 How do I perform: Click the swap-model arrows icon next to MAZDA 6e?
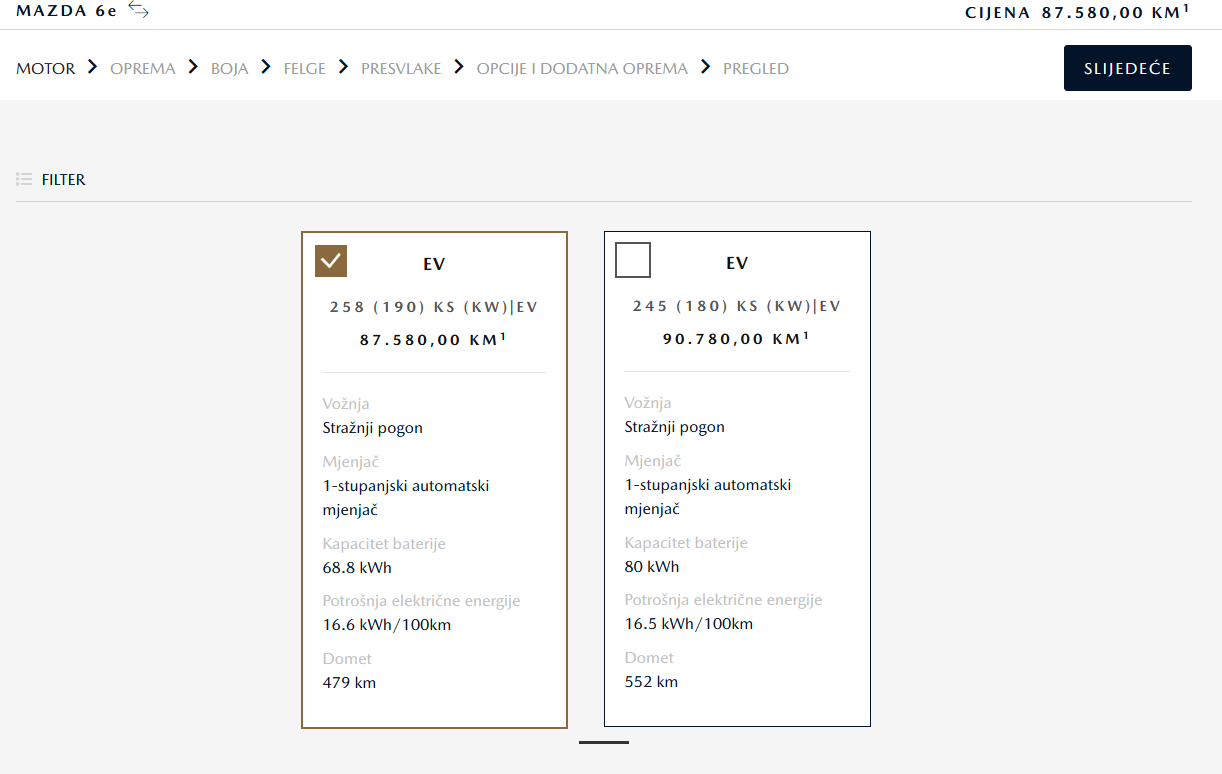pos(138,11)
